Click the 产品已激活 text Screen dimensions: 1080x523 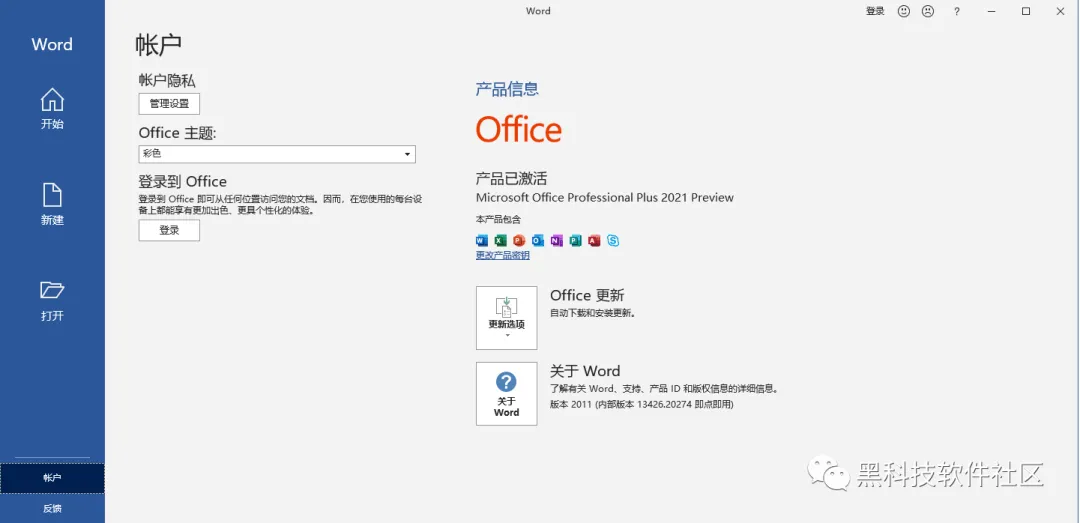511,178
